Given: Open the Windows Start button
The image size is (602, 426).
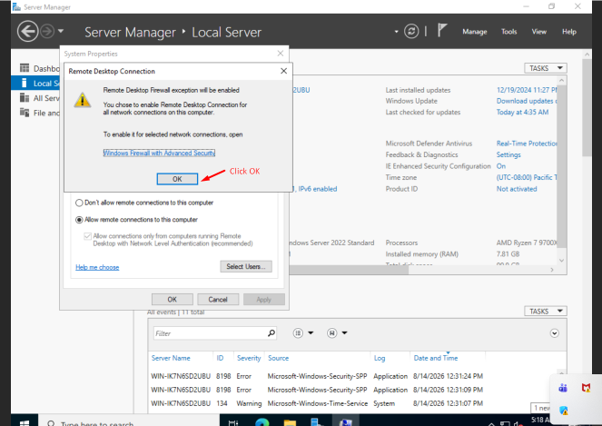Looking at the screenshot, I should (x=24, y=422).
